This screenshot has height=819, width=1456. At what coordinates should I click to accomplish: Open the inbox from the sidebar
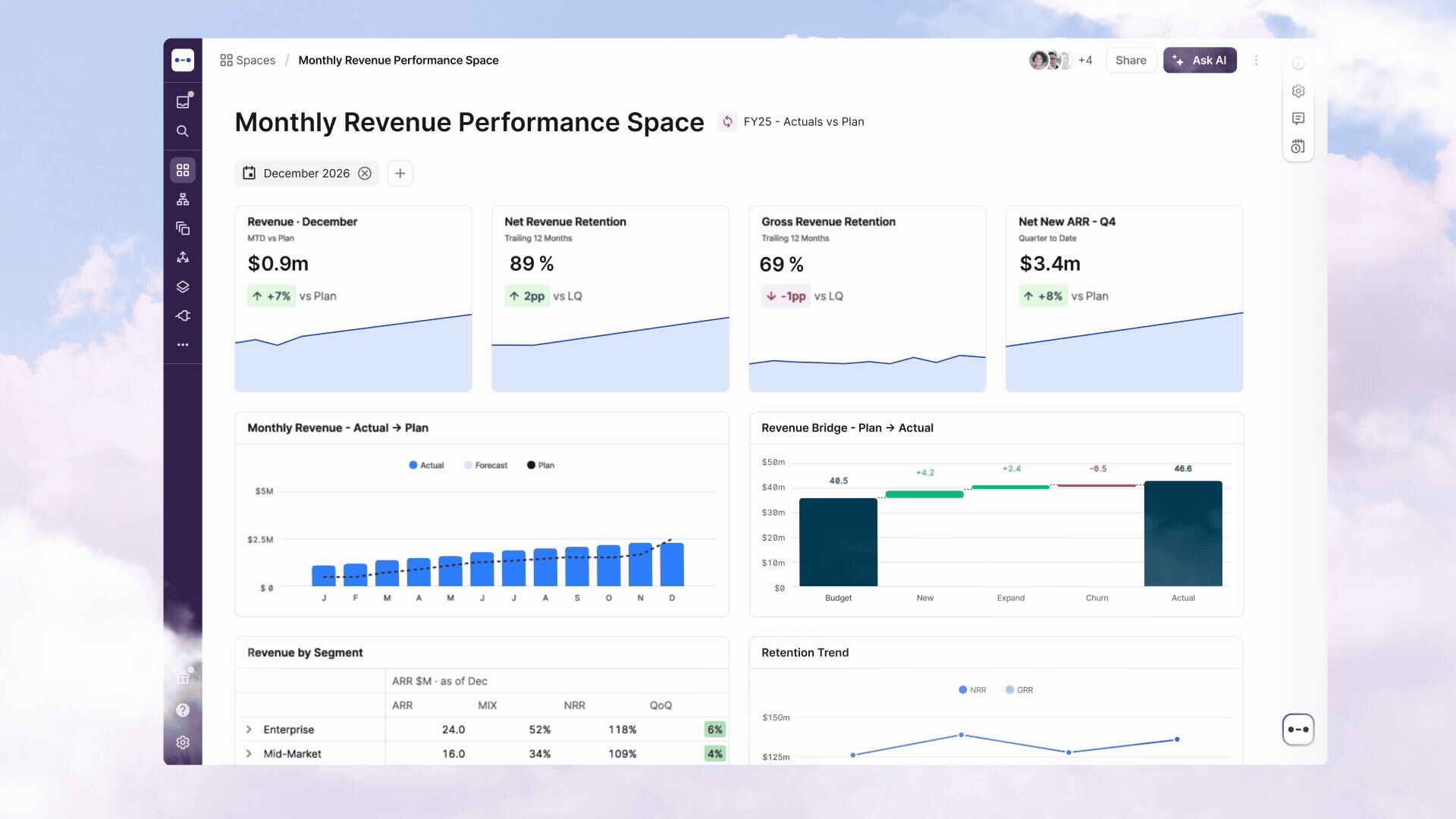click(183, 102)
